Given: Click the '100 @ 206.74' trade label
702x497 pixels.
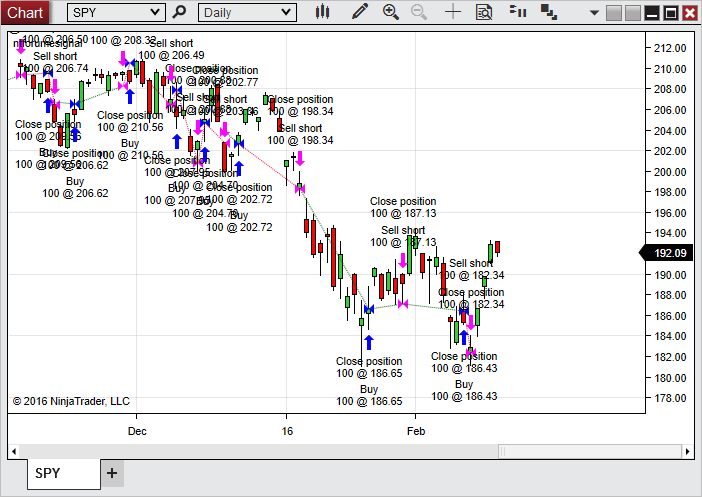Looking at the screenshot, I should click(x=56, y=68).
